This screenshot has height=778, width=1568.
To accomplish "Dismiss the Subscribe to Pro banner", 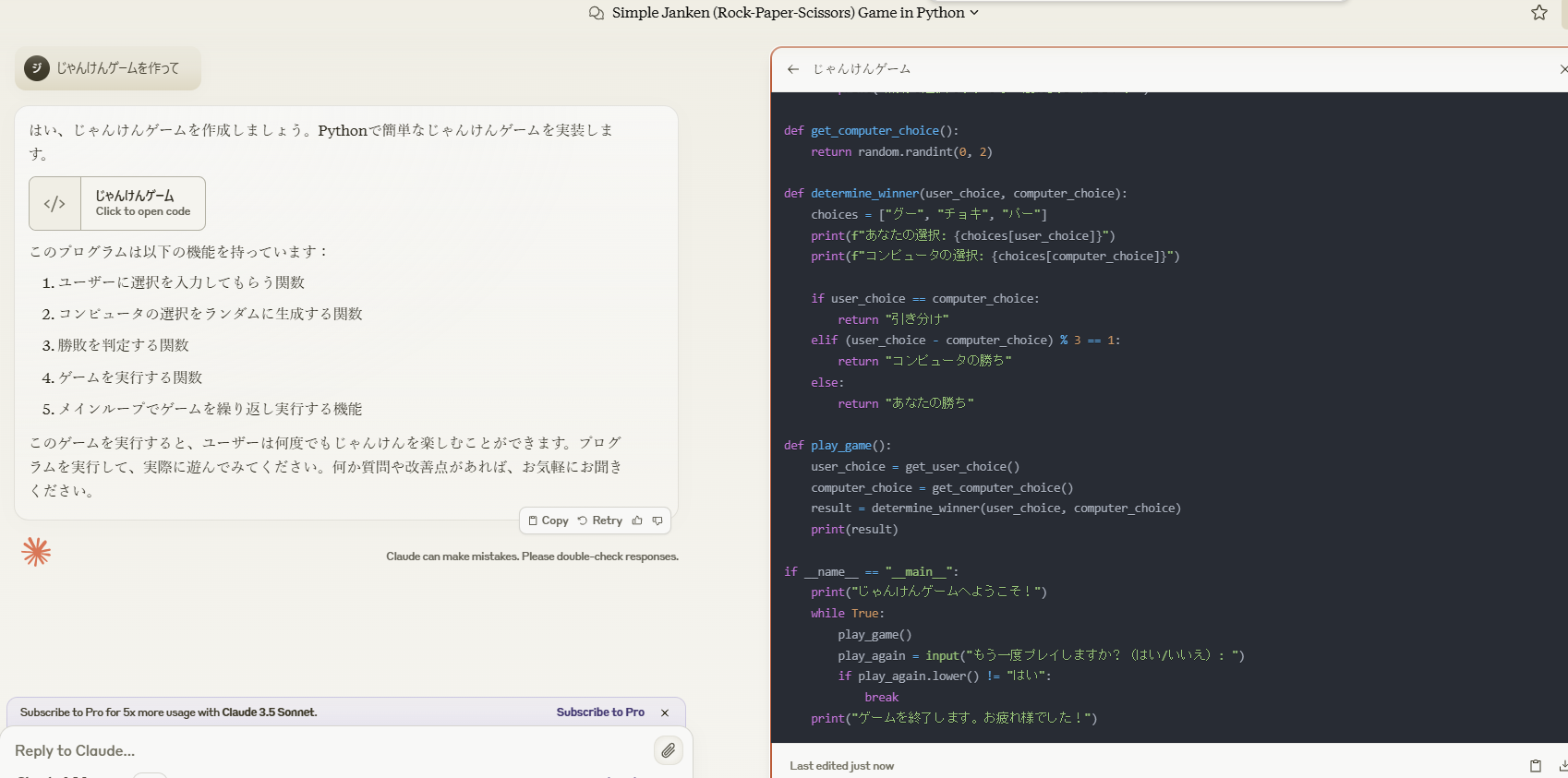I will click(x=665, y=712).
